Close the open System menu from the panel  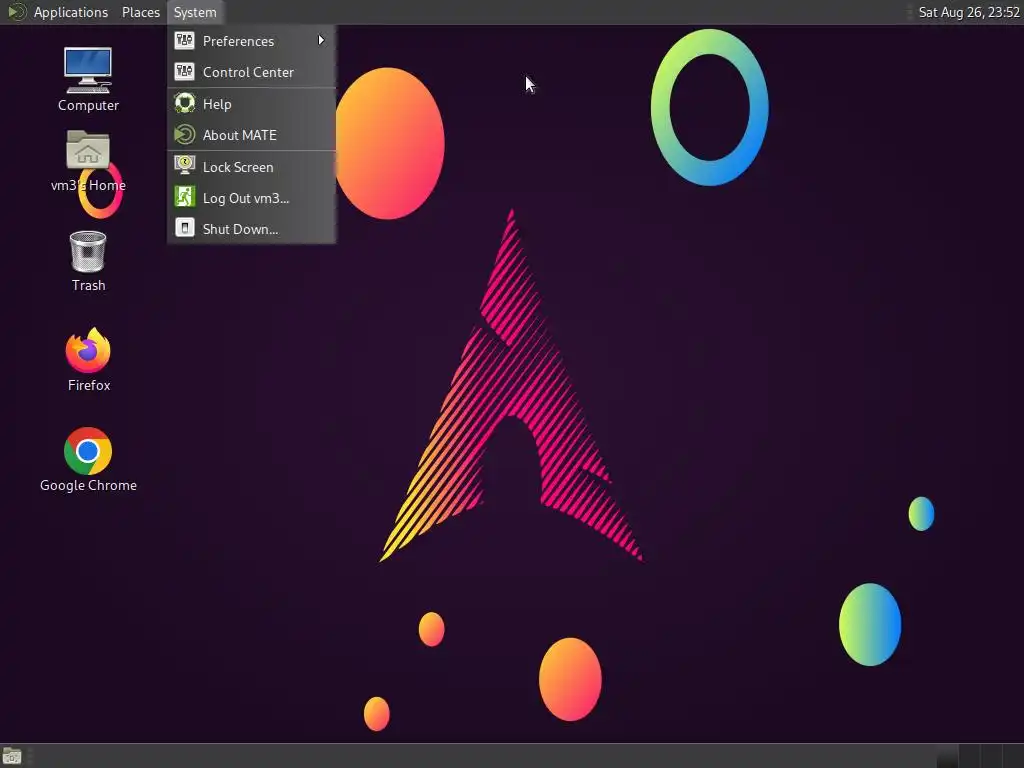pyautogui.click(x=195, y=12)
